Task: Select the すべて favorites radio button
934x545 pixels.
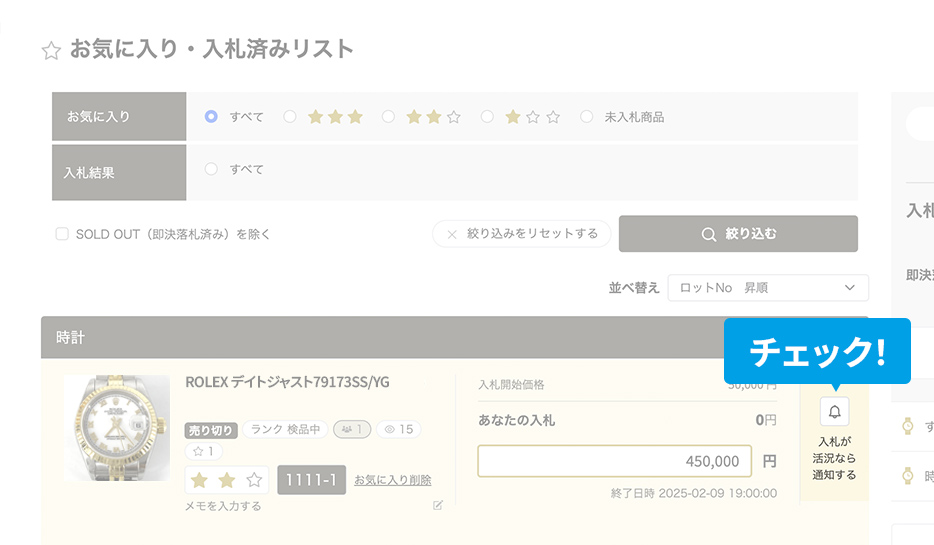Action: click(x=211, y=117)
